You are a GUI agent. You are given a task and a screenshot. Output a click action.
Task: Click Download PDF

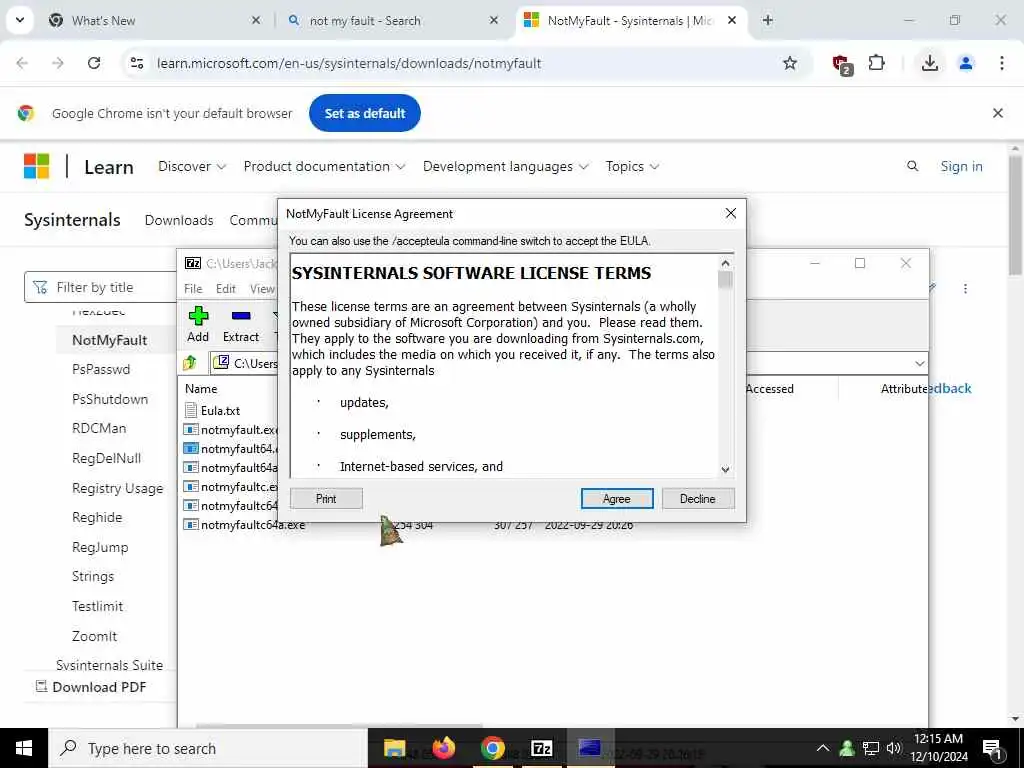point(91,687)
